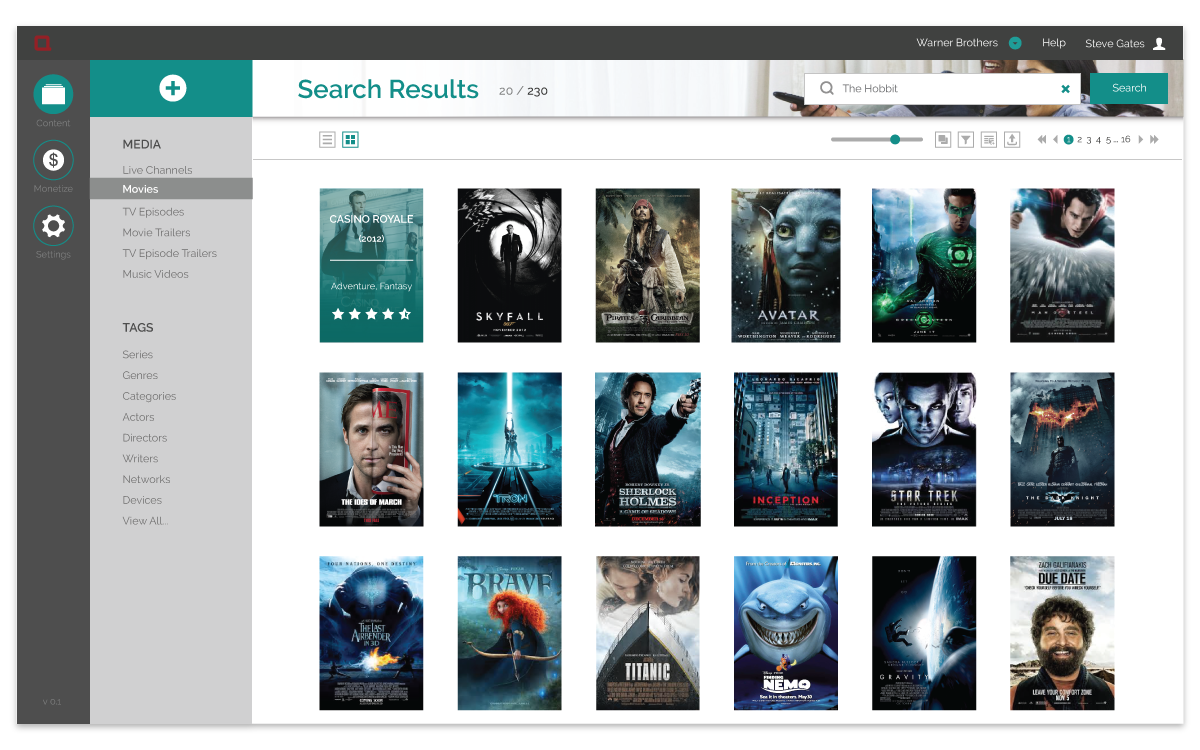Open the Series tag
This screenshot has width=1200, height=750.
pos(138,355)
